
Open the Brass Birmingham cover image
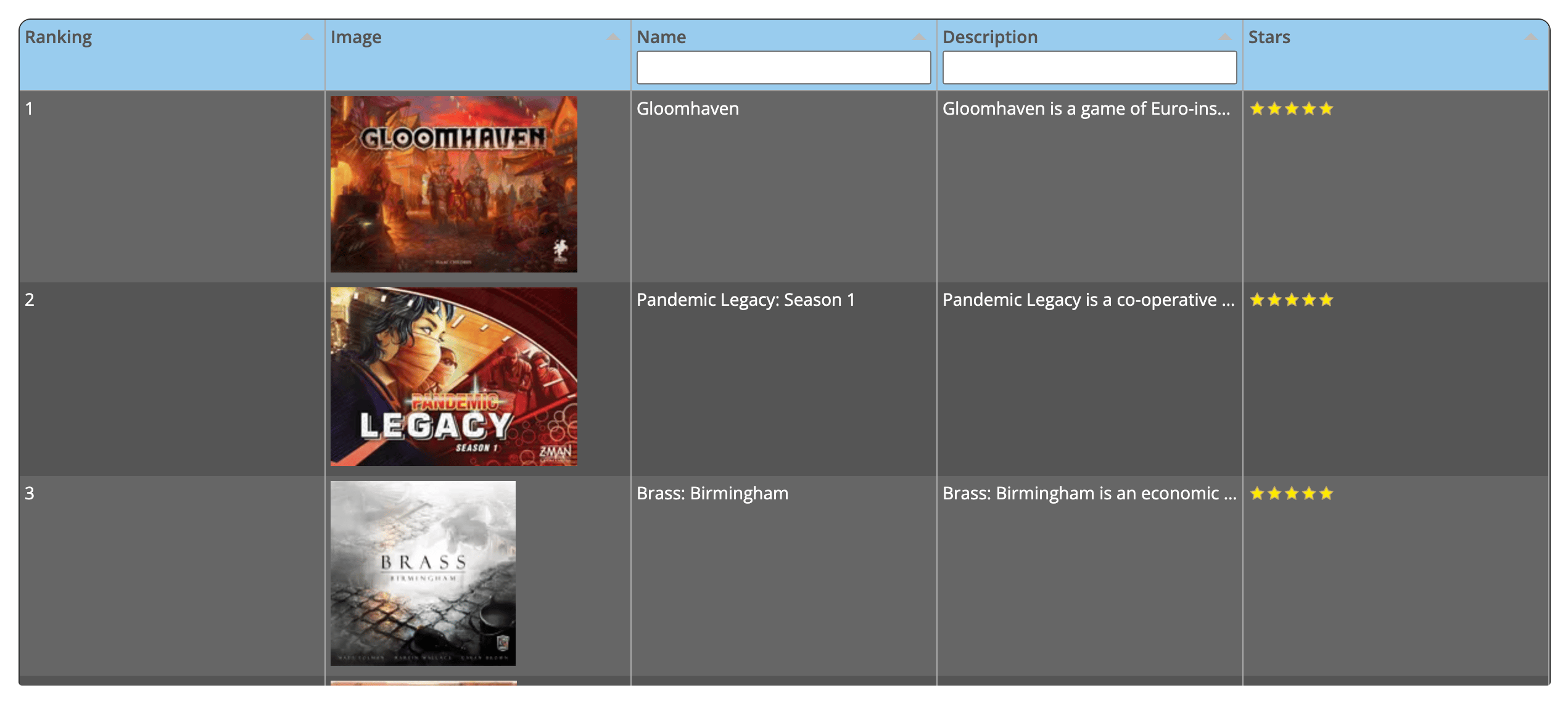423,573
